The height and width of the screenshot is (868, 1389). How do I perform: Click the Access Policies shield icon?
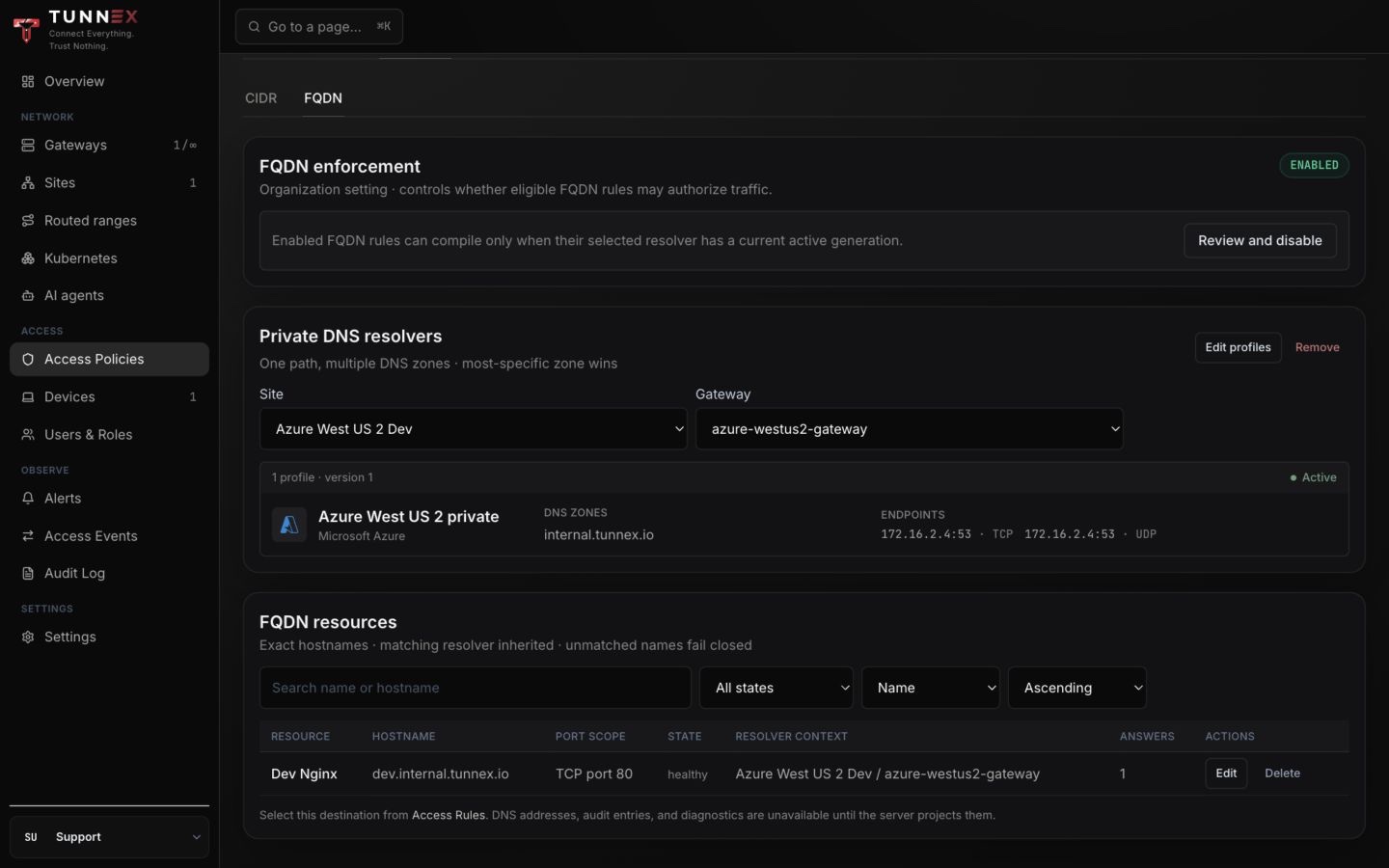(x=28, y=360)
